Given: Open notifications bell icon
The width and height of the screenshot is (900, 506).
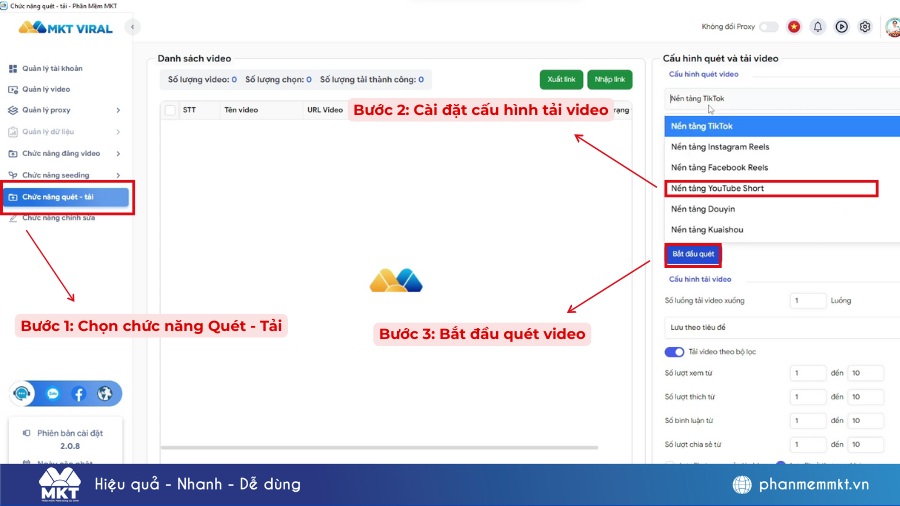Looking at the screenshot, I should point(817,26).
